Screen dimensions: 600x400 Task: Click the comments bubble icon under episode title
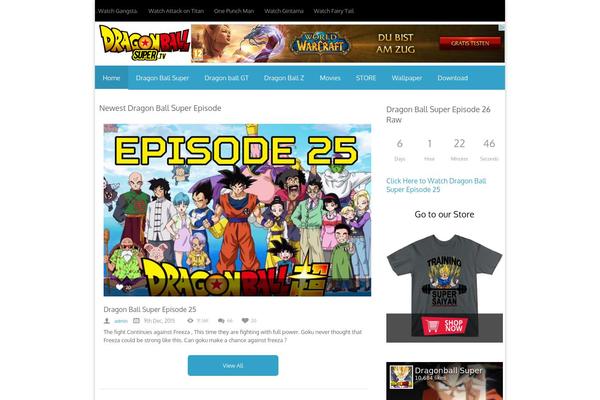coord(221,321)
